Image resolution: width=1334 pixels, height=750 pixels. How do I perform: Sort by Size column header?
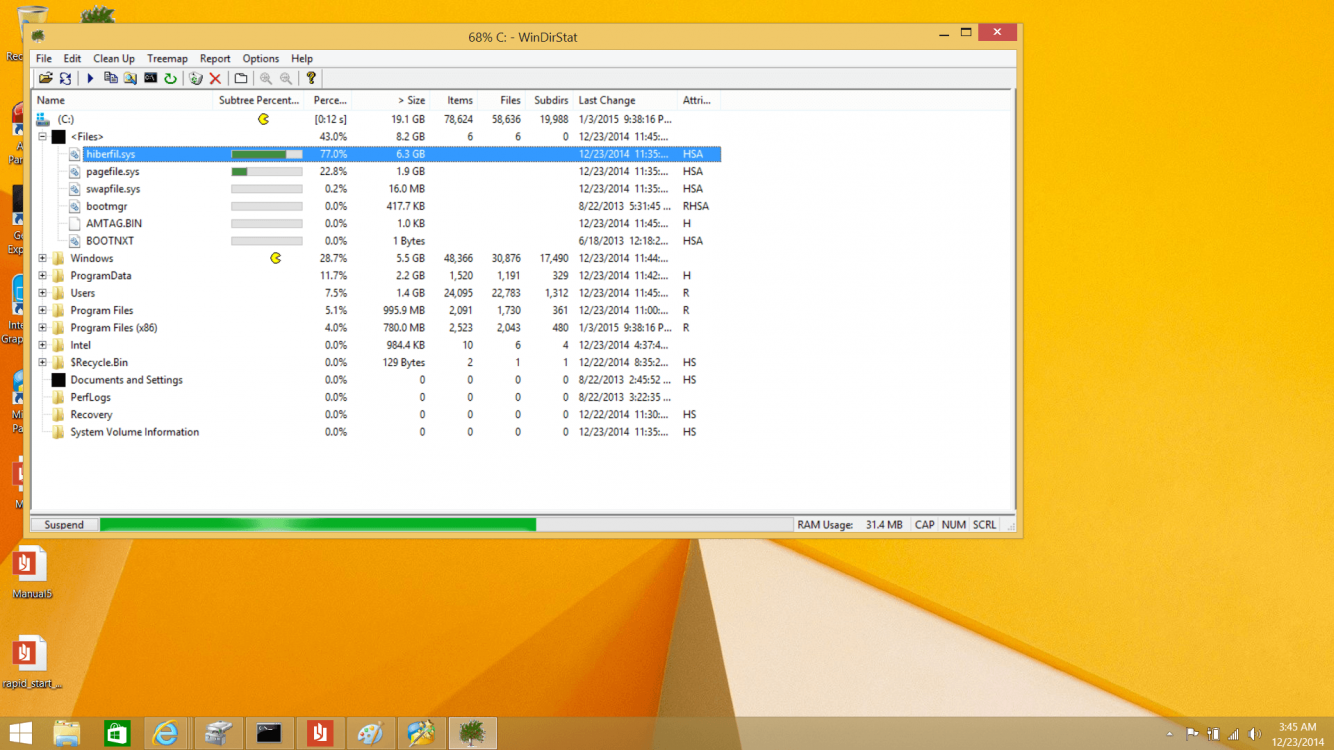391,100
